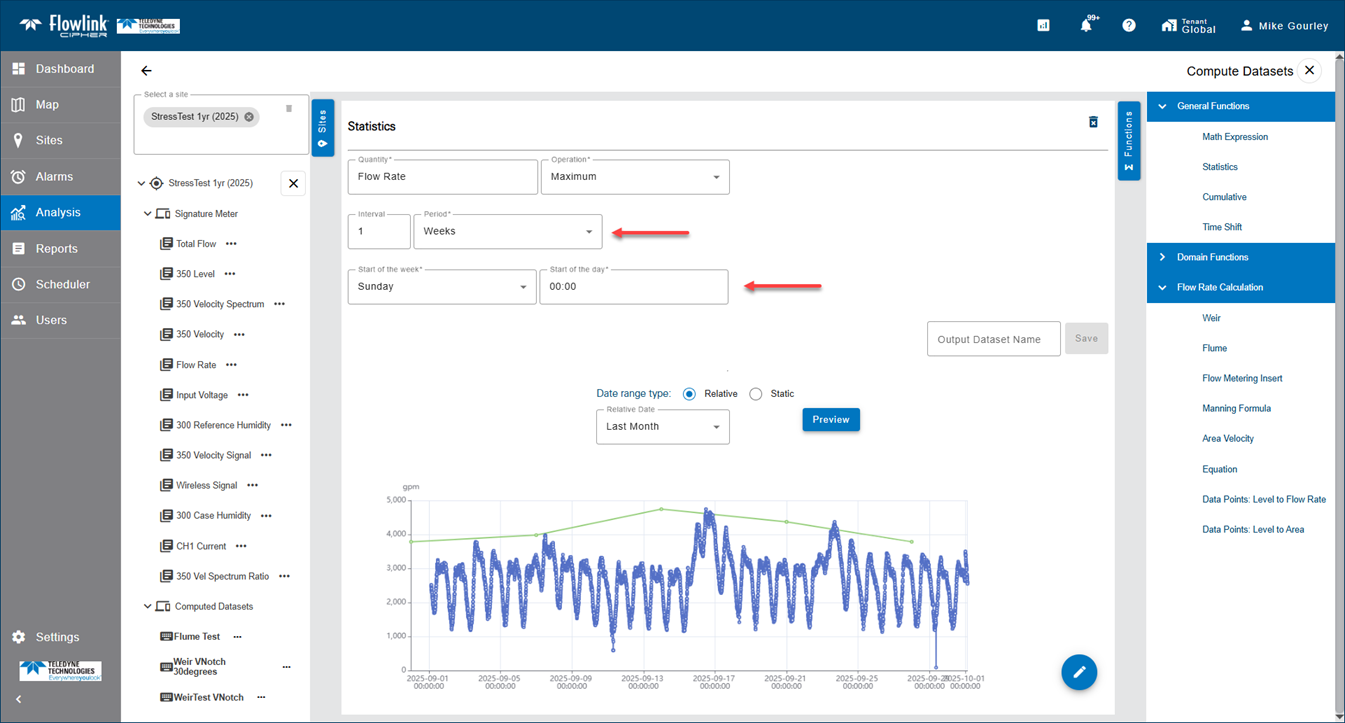Open the Reports menu item
Viewport: 1345px width, 723px height.
click(57, 249)
